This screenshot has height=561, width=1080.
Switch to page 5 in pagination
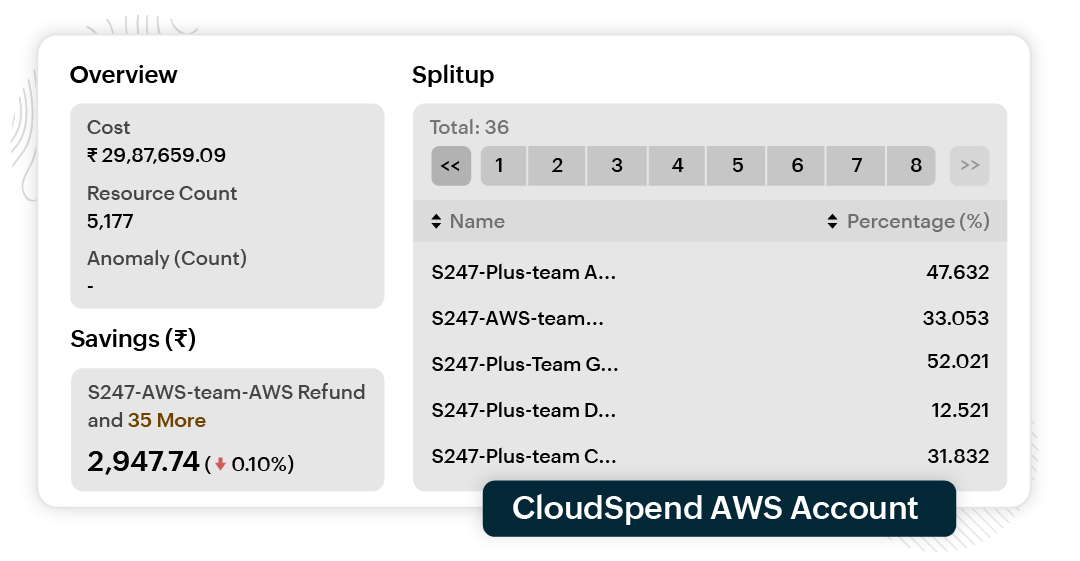[x=737, y=166]
